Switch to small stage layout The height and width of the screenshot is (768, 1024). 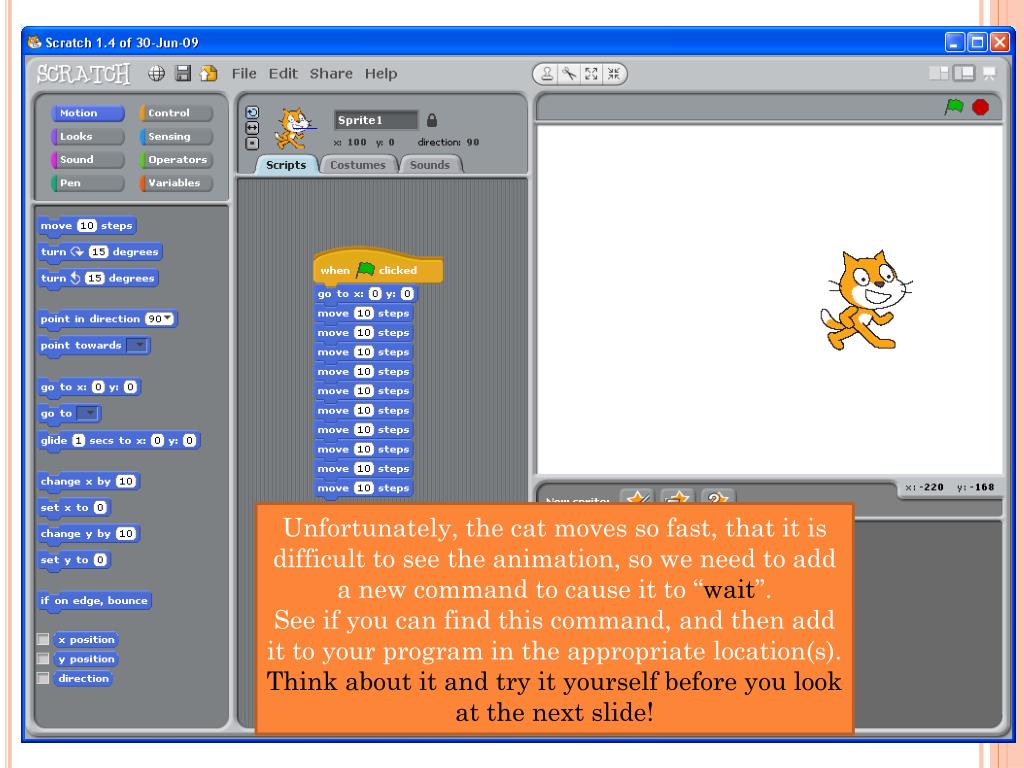pos(939,73)
